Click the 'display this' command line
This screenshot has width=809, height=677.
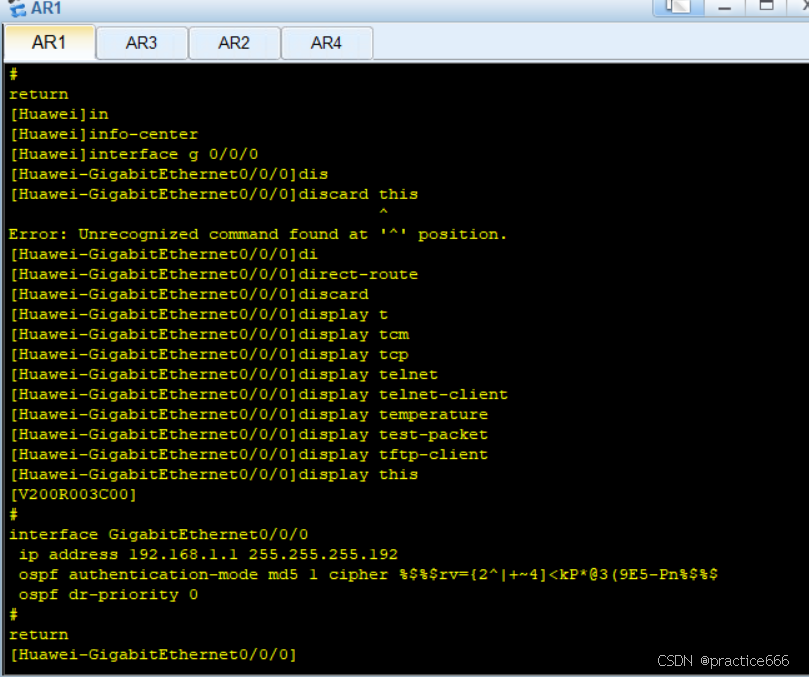pos(214,474)
